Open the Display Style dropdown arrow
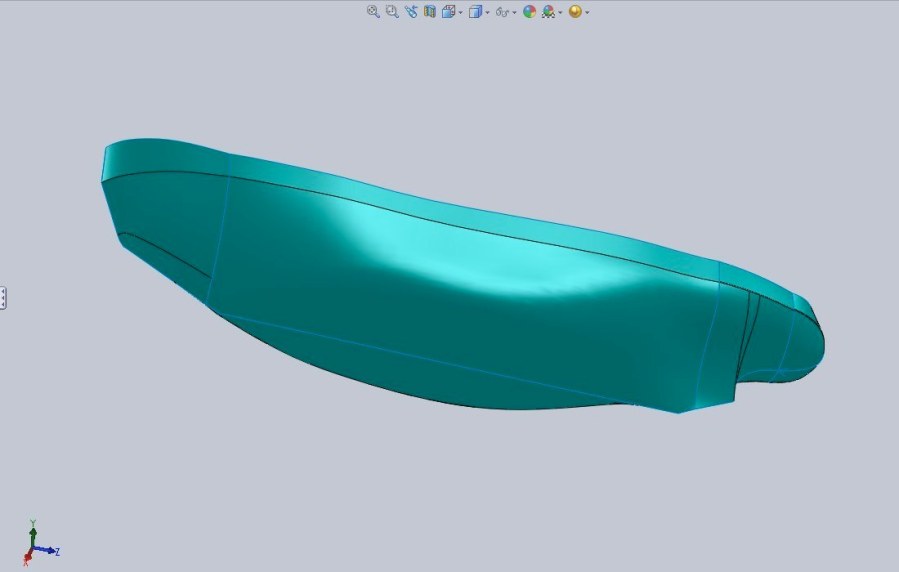This screenshot has height=572, width=899. (x=487, y=13)
